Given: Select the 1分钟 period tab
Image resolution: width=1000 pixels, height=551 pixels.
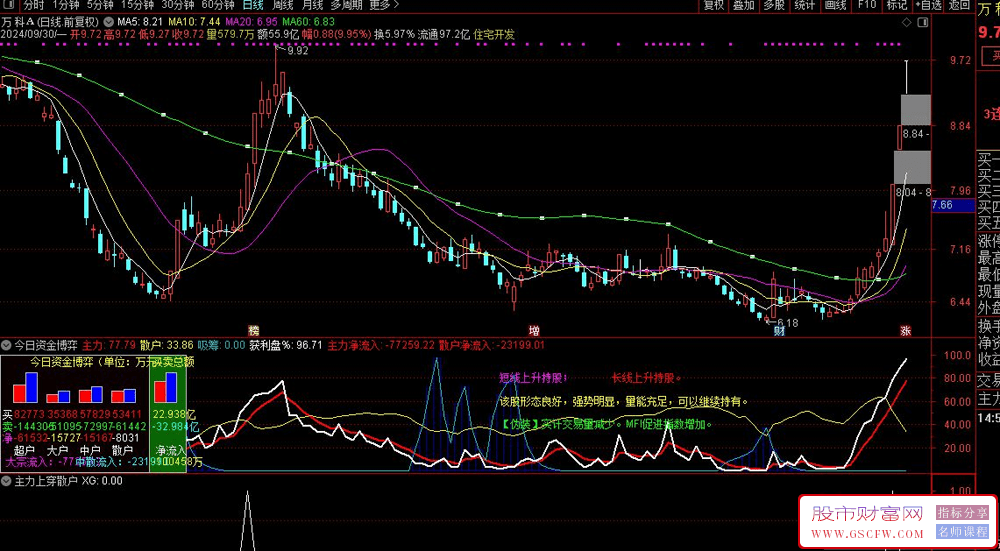Looking at the screenshot, I should click(66, 5).
